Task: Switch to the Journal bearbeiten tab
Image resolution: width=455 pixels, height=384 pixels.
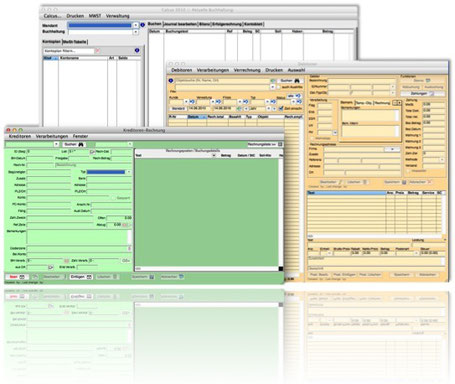Action: [180, 24]
